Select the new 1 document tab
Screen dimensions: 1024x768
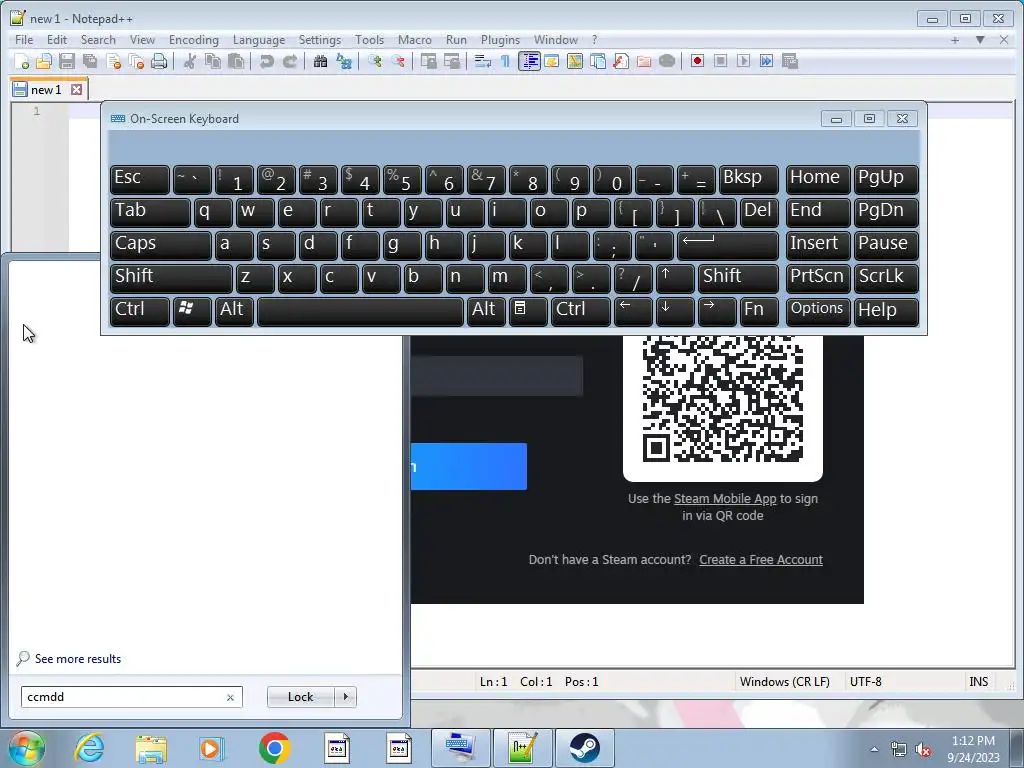[x=46, y=89]
